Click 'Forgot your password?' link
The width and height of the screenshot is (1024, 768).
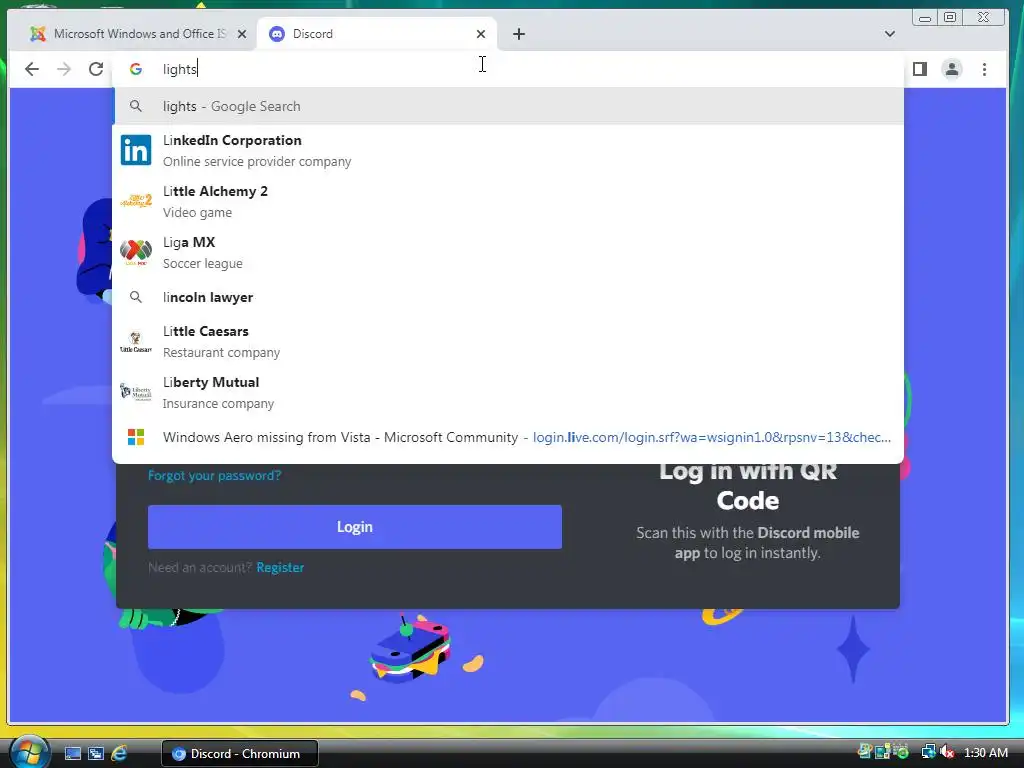click(x=214, y=475)
